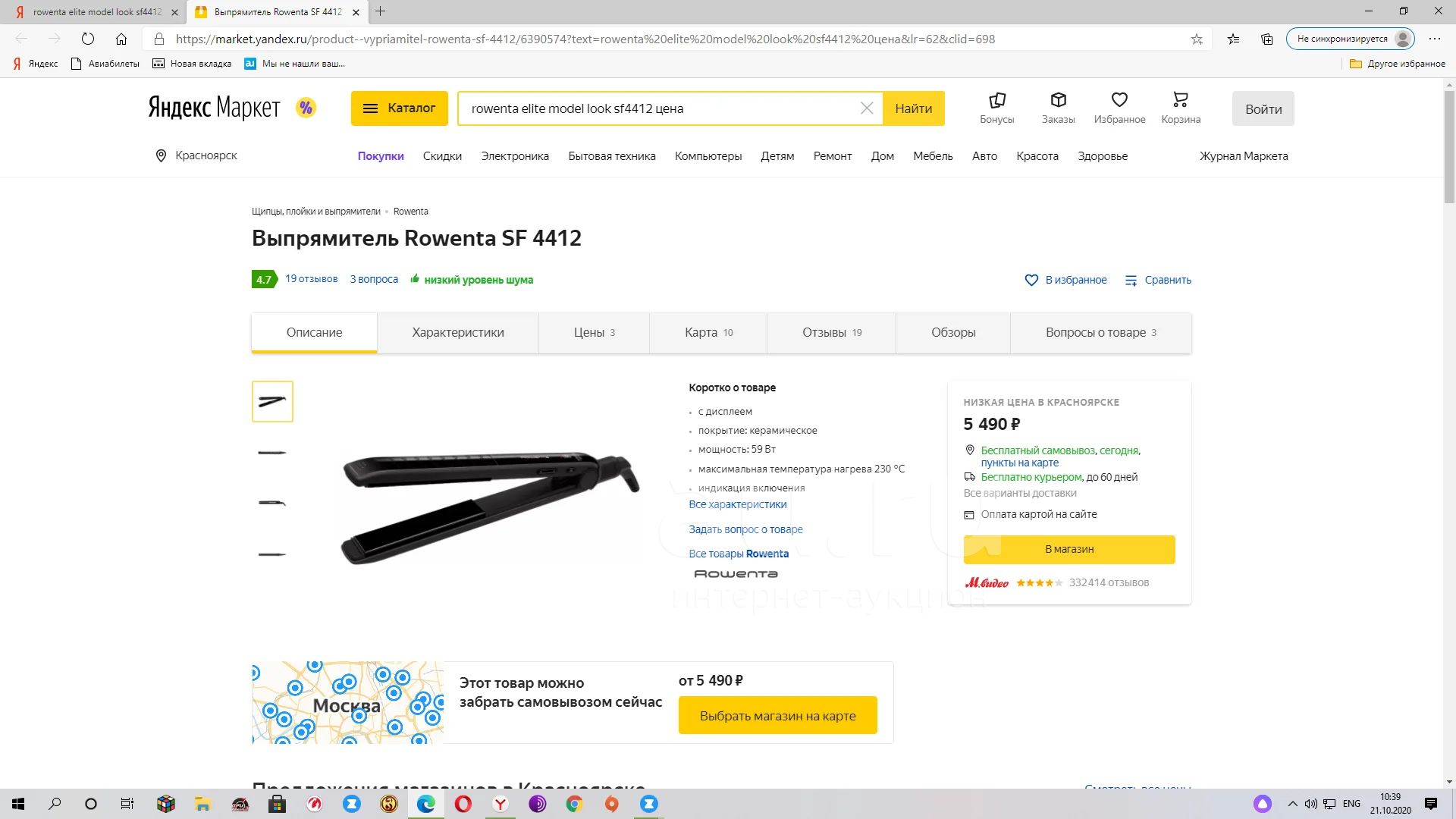Image resolution: width=1456 pixels, height=819 pixels.
Task: Click the Москва map preview
Action: 348,702
